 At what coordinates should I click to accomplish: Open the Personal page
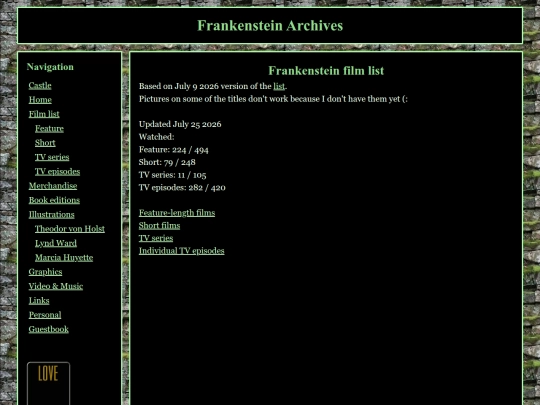coord(45,315)
